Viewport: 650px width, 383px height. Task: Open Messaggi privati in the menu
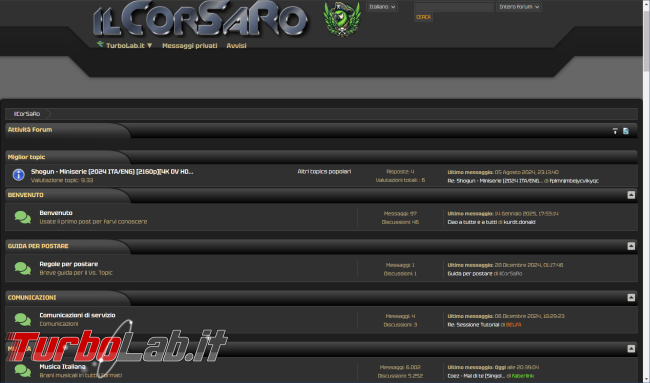point(190,46)
